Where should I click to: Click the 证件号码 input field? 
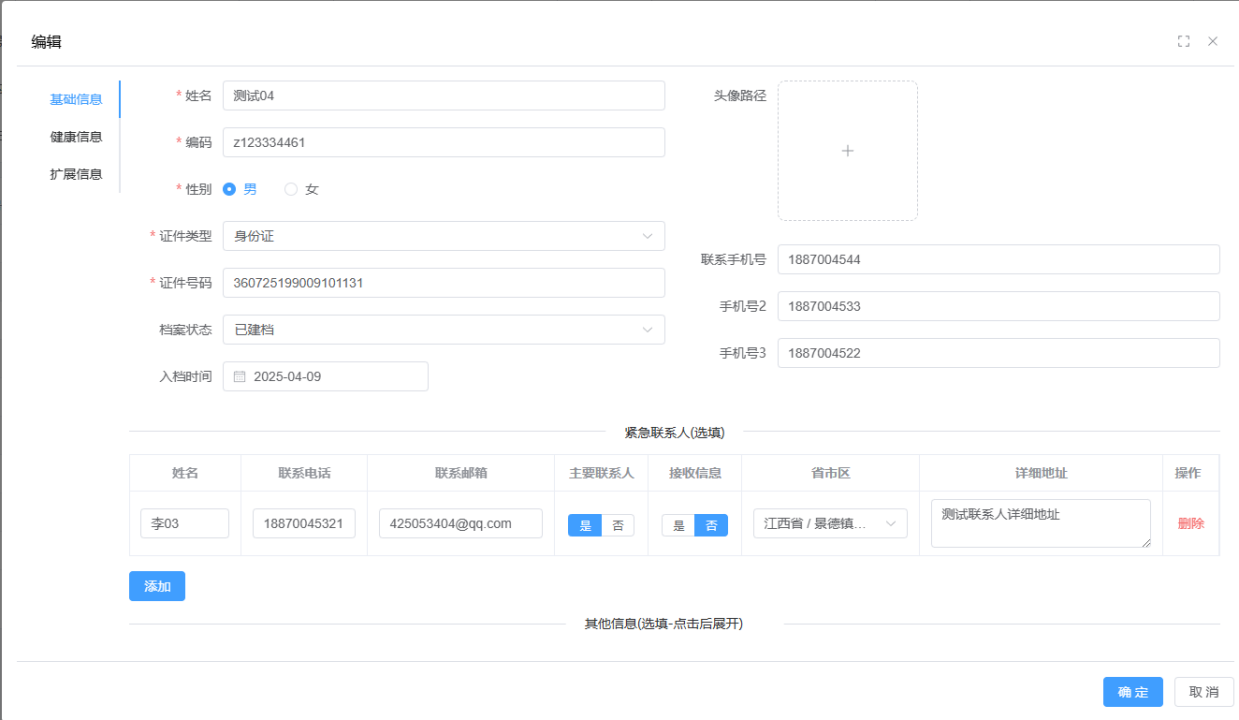[444, 283]
